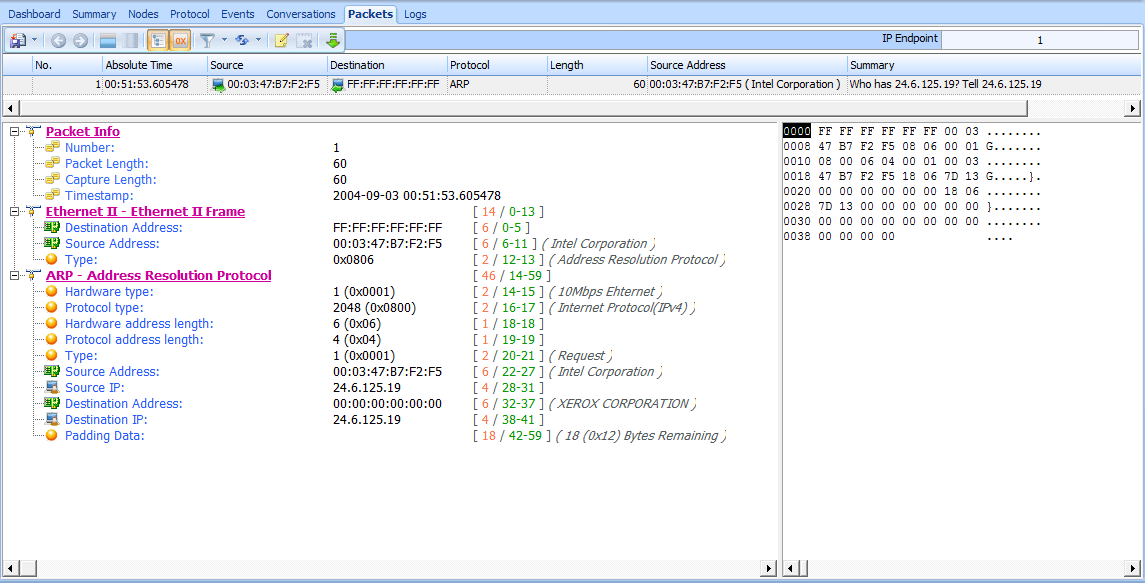Viewport: 1145px width, 583px height.
Task: Switch to the Summary tab
Action: point(94,14)
